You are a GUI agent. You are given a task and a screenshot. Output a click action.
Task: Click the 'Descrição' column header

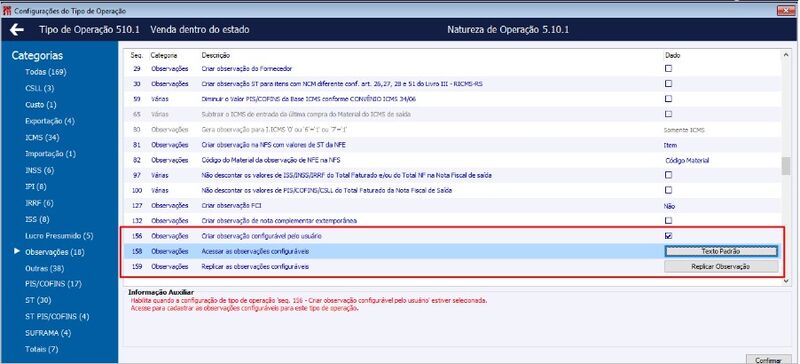click(x=216, y=55)
